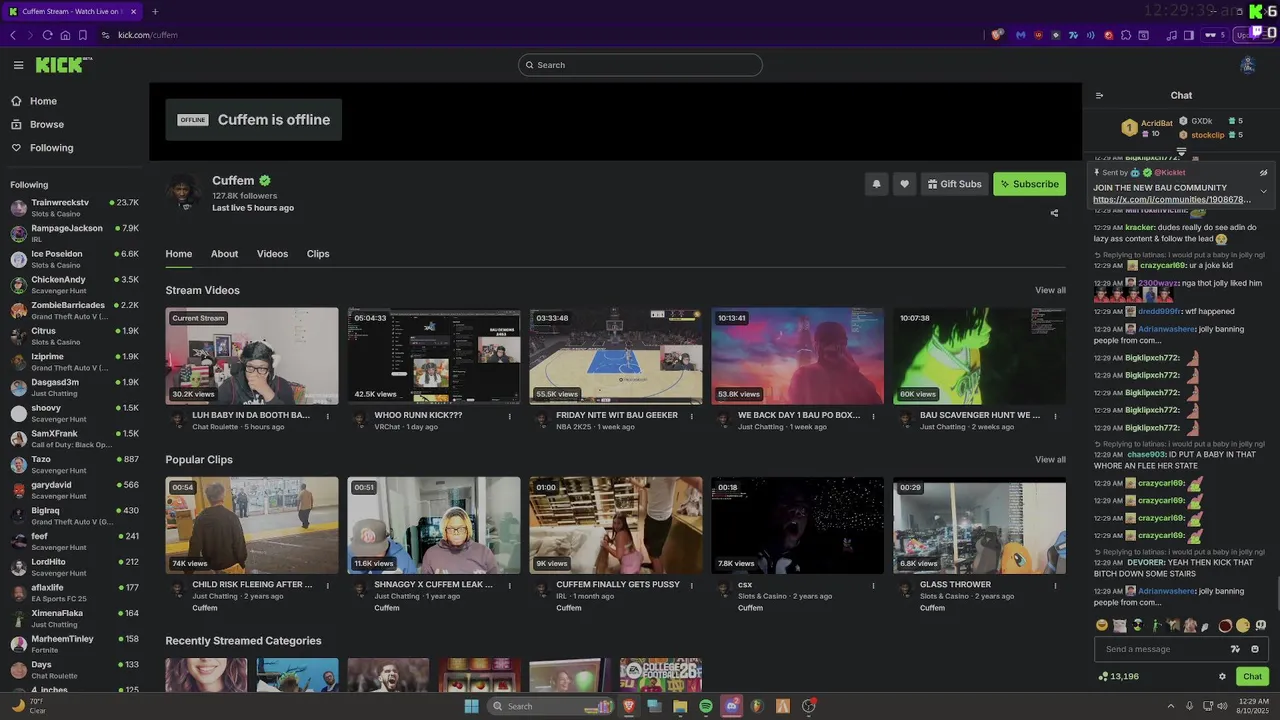Open the CHILD RISK FLEEING clip thumbnail
The width and height of the screenshot is (1280, 720).
[x=252, y=526]
